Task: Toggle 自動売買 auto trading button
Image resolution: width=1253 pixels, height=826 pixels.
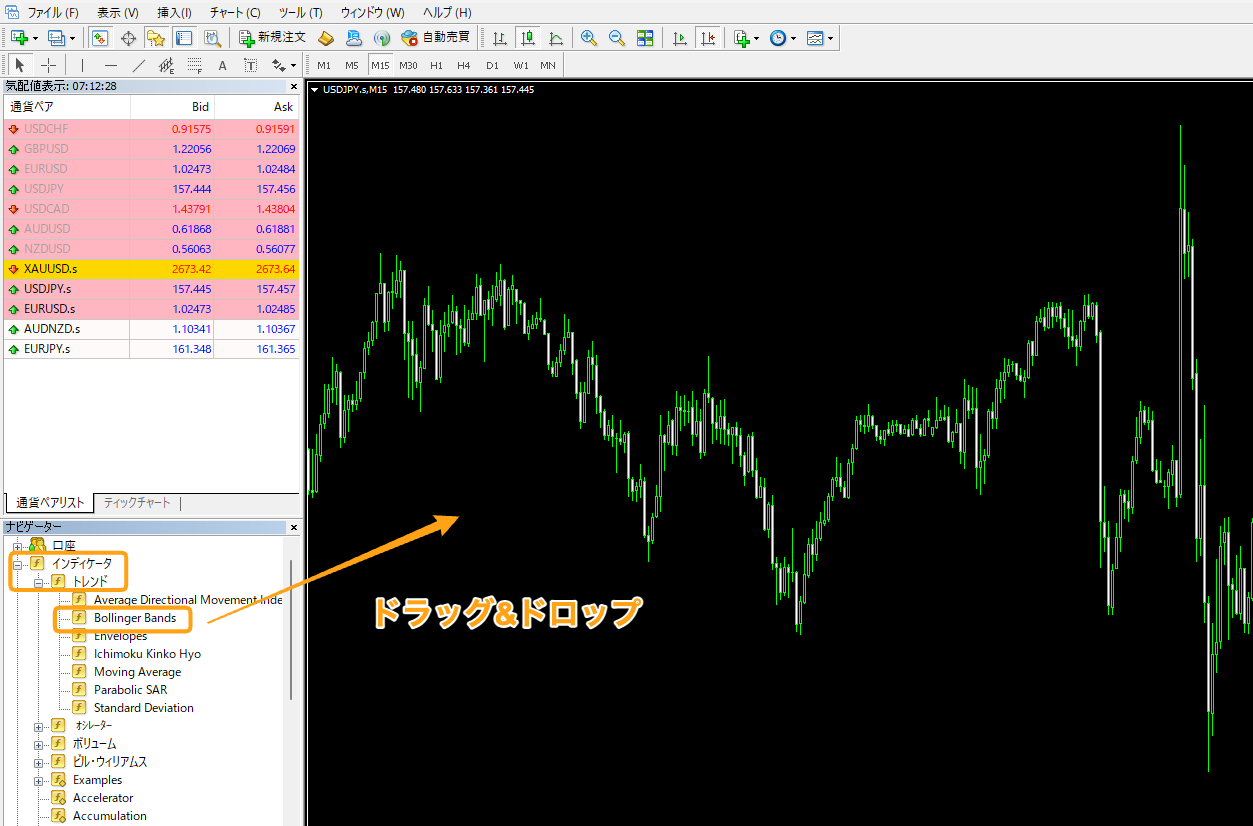Action: [x=436, y=38]
